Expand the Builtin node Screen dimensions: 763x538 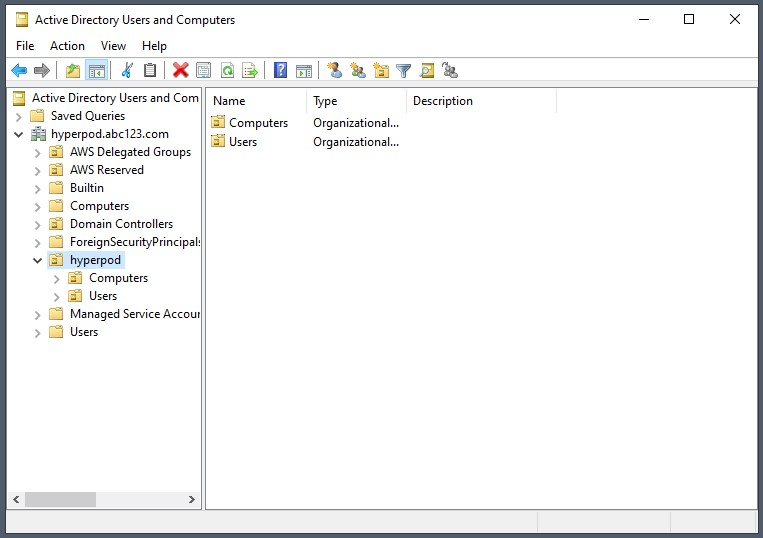click(37, 189)
